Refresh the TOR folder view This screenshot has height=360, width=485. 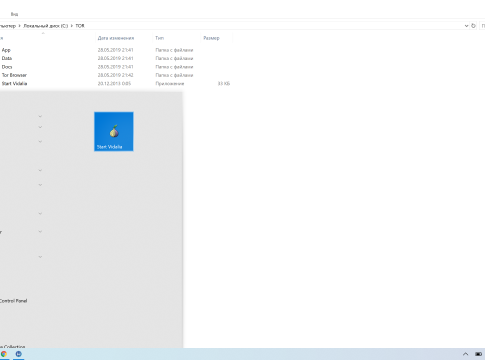(473, 26)
